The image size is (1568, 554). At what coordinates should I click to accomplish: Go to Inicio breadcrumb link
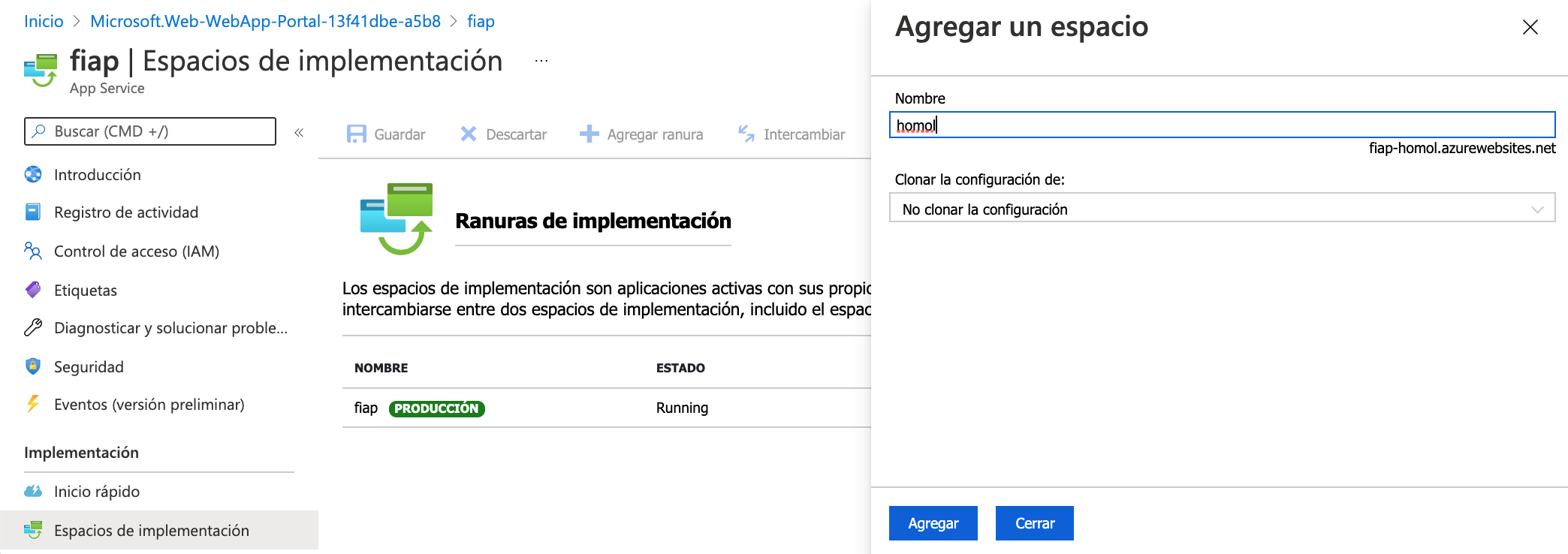tap(44, 21)
